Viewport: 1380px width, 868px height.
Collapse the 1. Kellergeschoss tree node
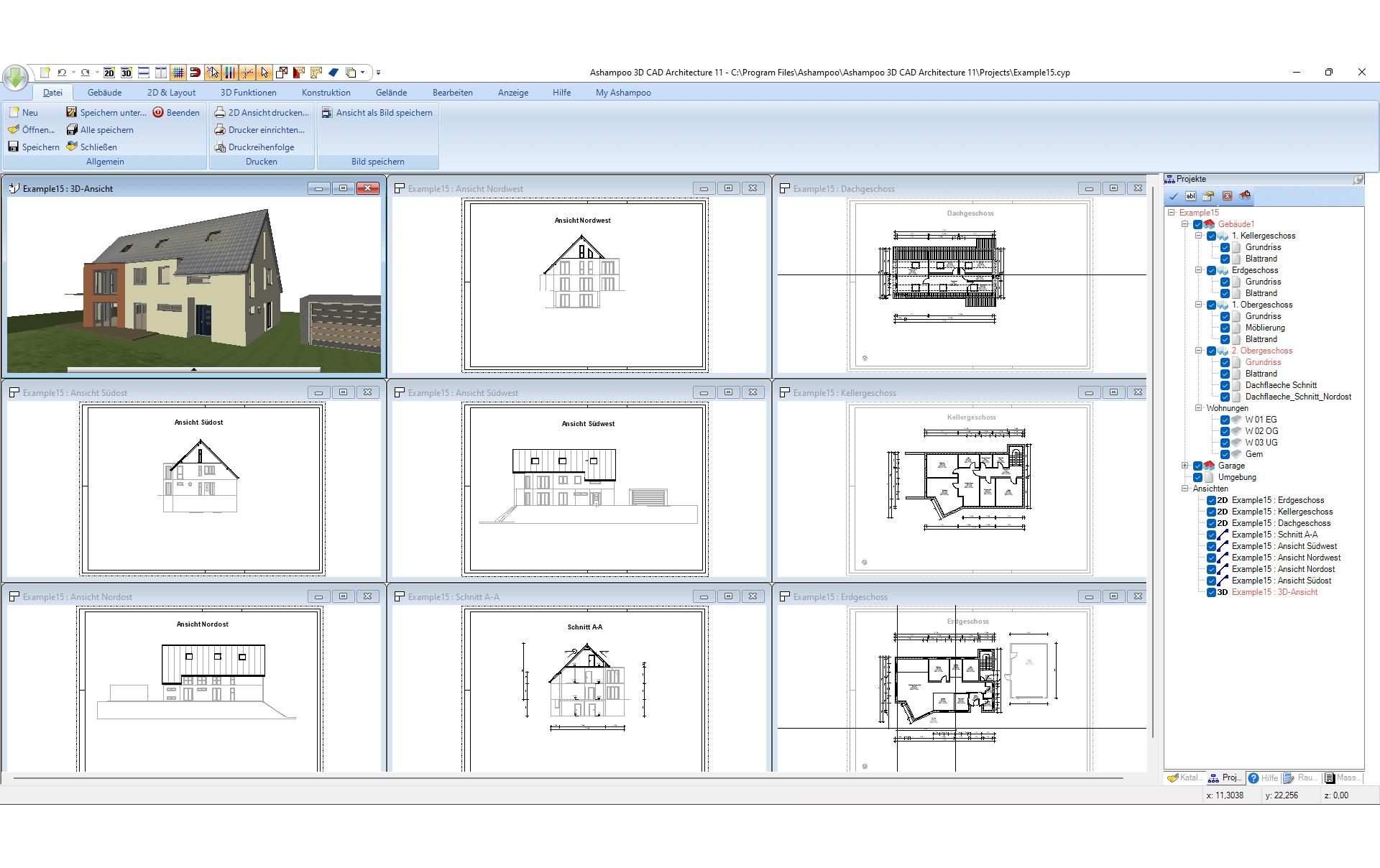click(x=1199, y=236)
